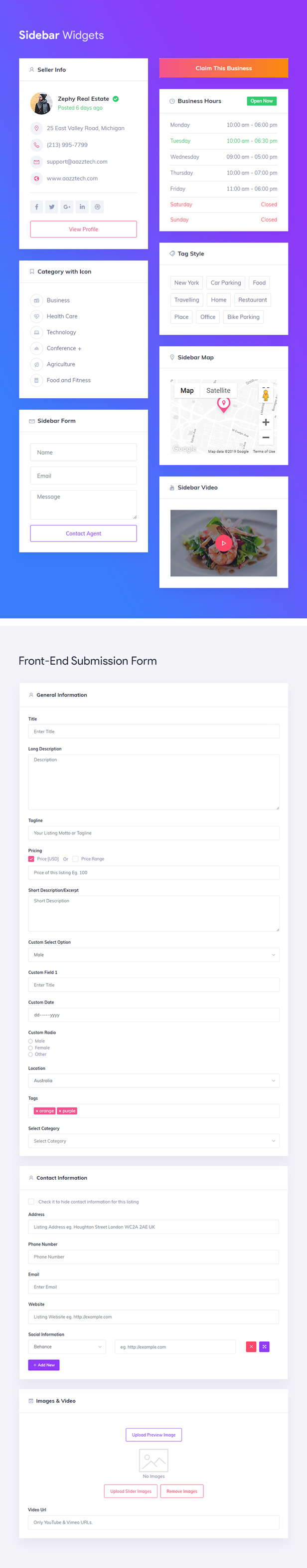Enable the Price Range checkbox

tap(75, 859)
